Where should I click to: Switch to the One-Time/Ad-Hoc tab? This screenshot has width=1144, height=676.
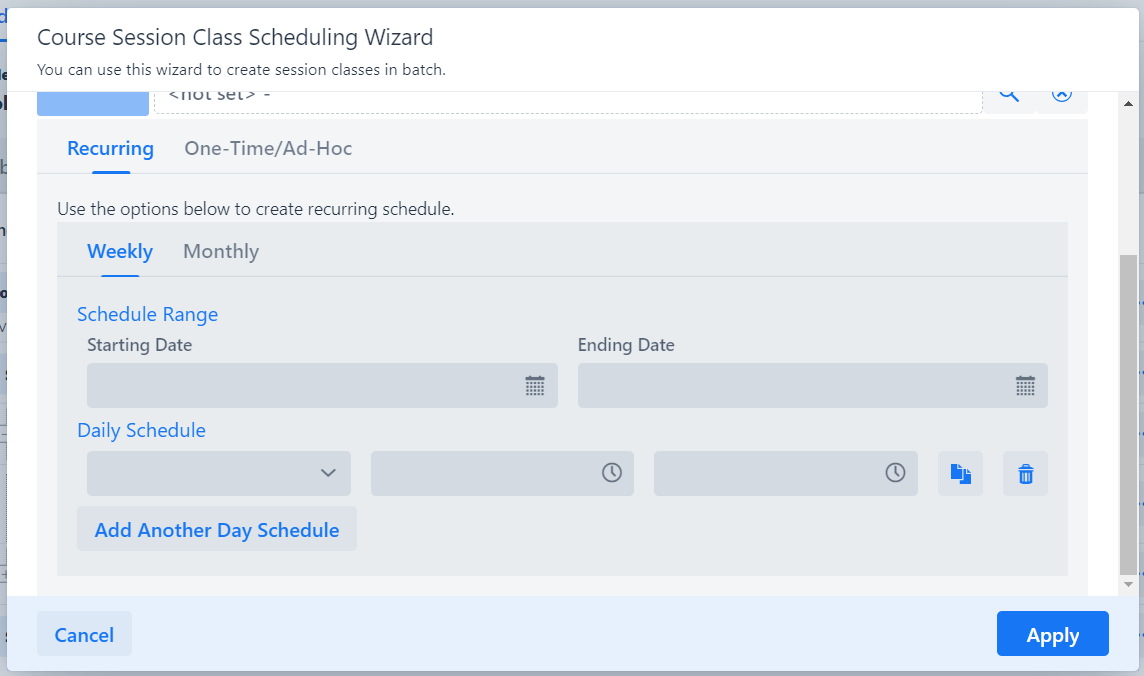tap(268, 149)
